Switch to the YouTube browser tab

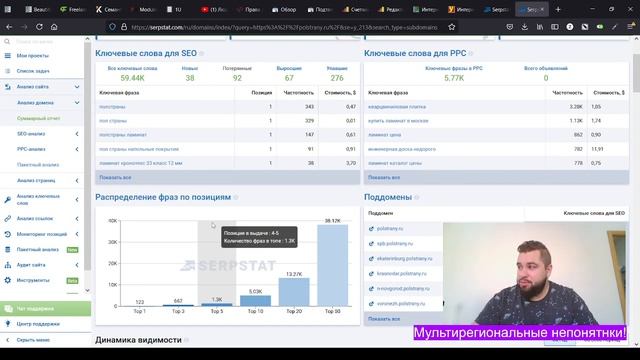click(213, 9)
